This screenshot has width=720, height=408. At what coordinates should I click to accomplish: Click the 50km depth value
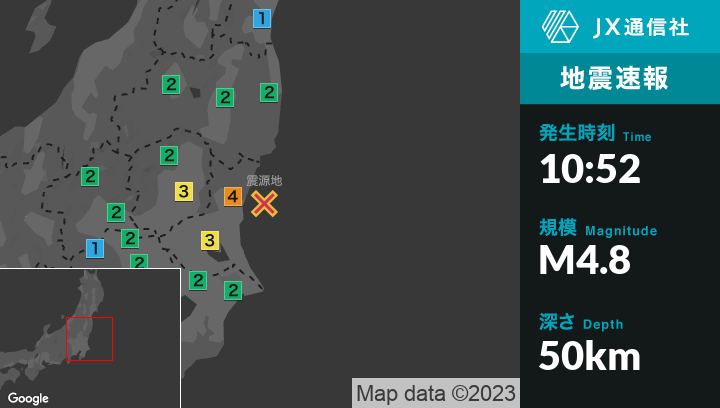[x=590, y=355]
